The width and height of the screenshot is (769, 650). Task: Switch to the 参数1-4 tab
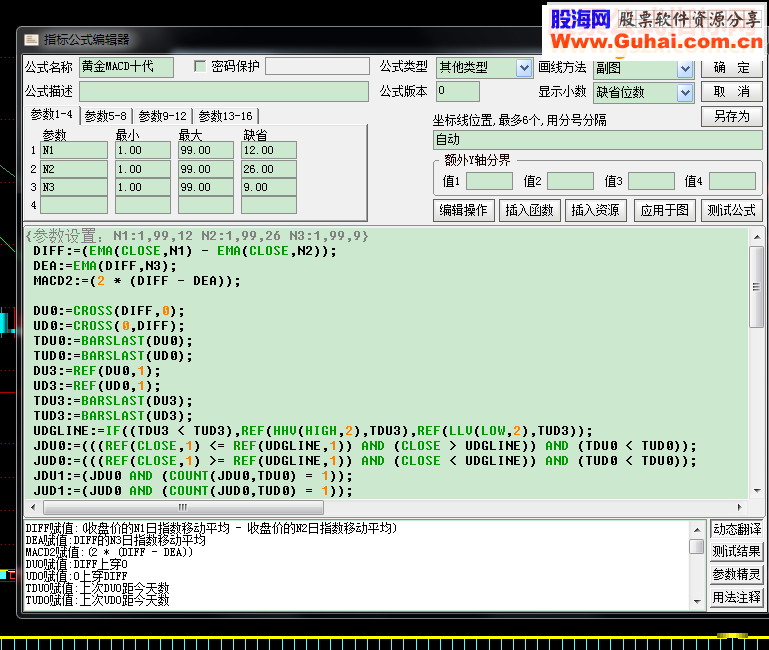point(51,115)
